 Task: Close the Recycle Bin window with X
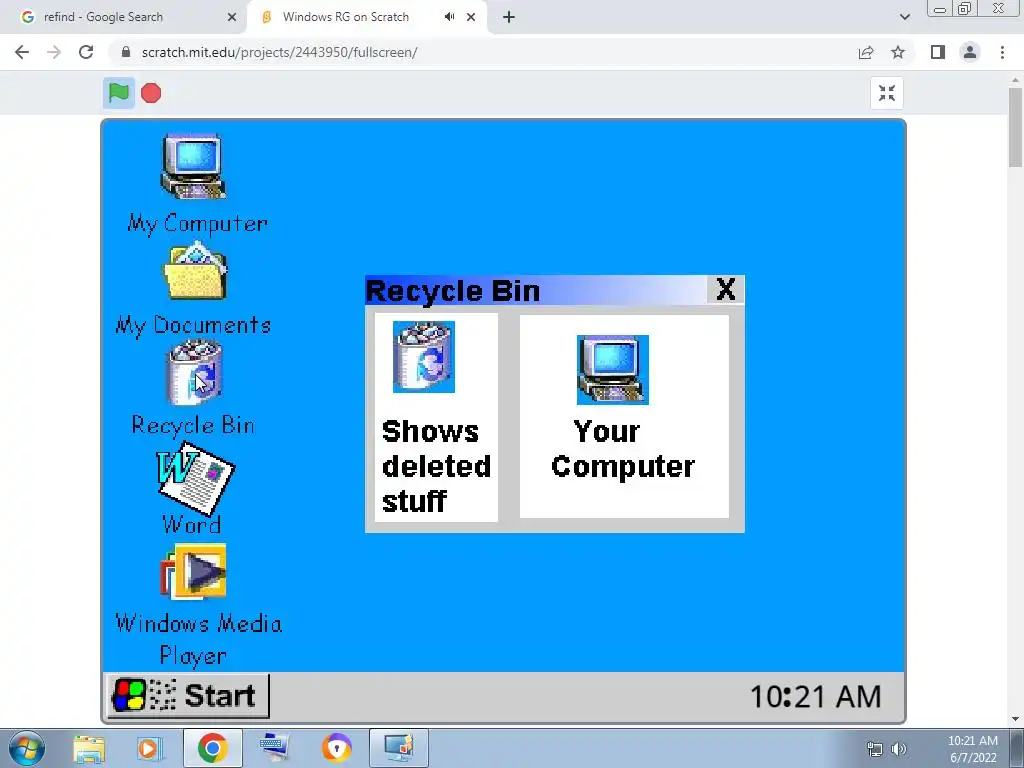(x=726, y=289)
